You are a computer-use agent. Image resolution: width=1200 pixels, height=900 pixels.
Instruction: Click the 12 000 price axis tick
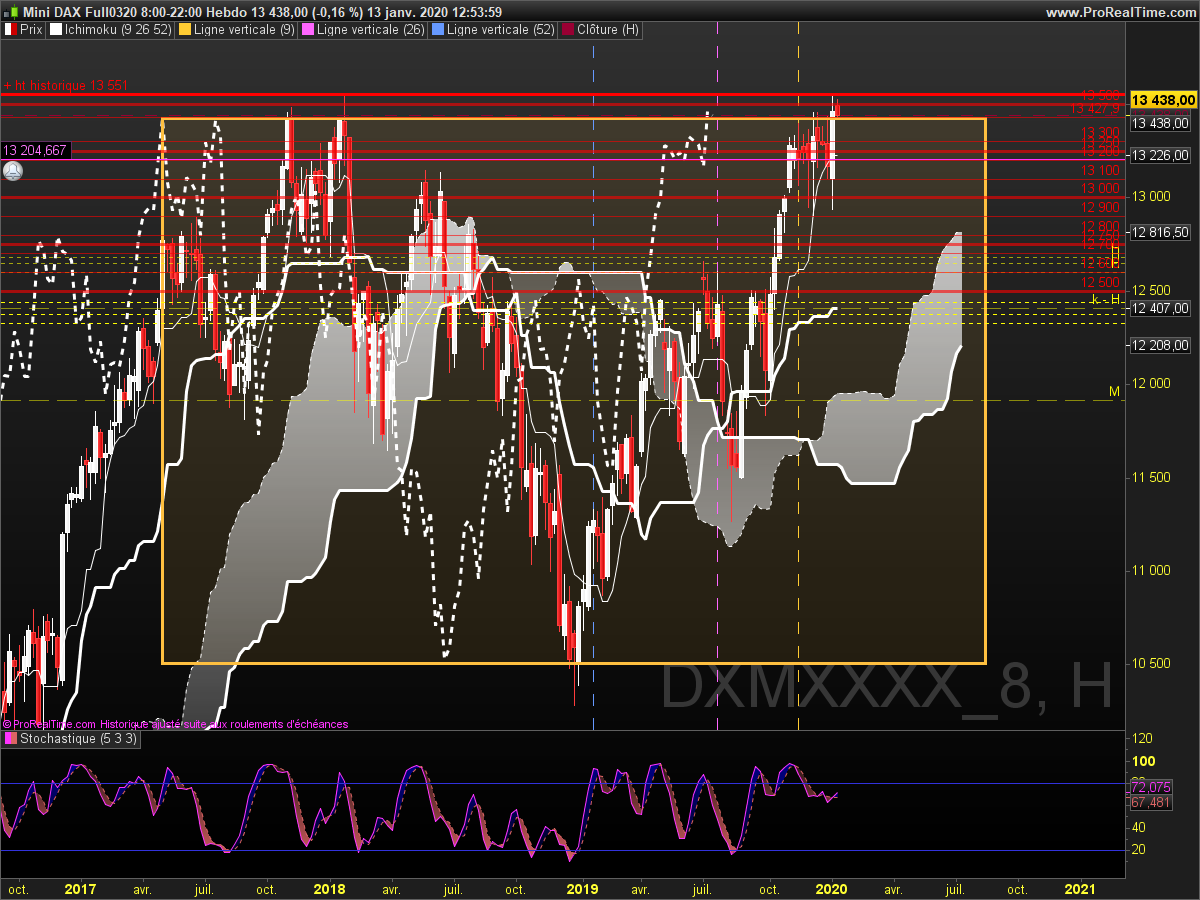pyautogui.click(x=1151, y=383)
